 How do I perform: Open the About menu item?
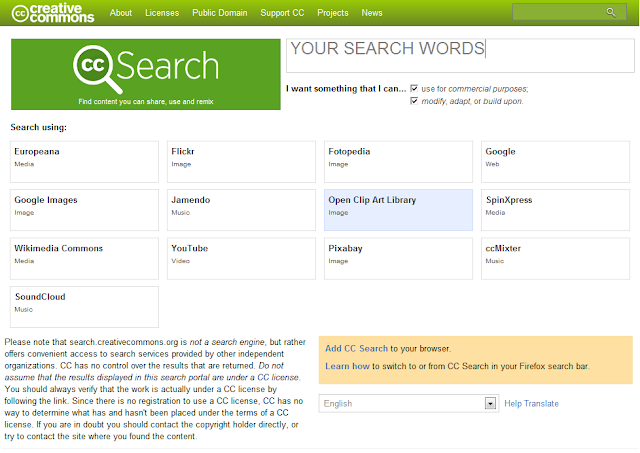click(120, 13)
